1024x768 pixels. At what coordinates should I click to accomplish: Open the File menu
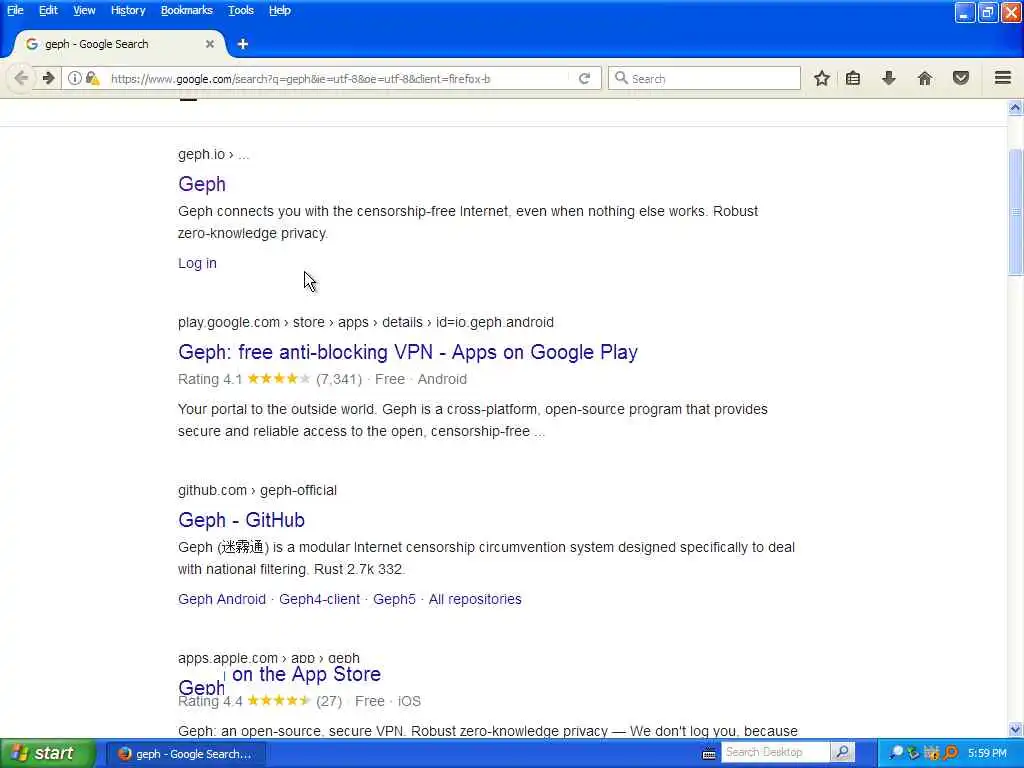(x=15, y=10)
